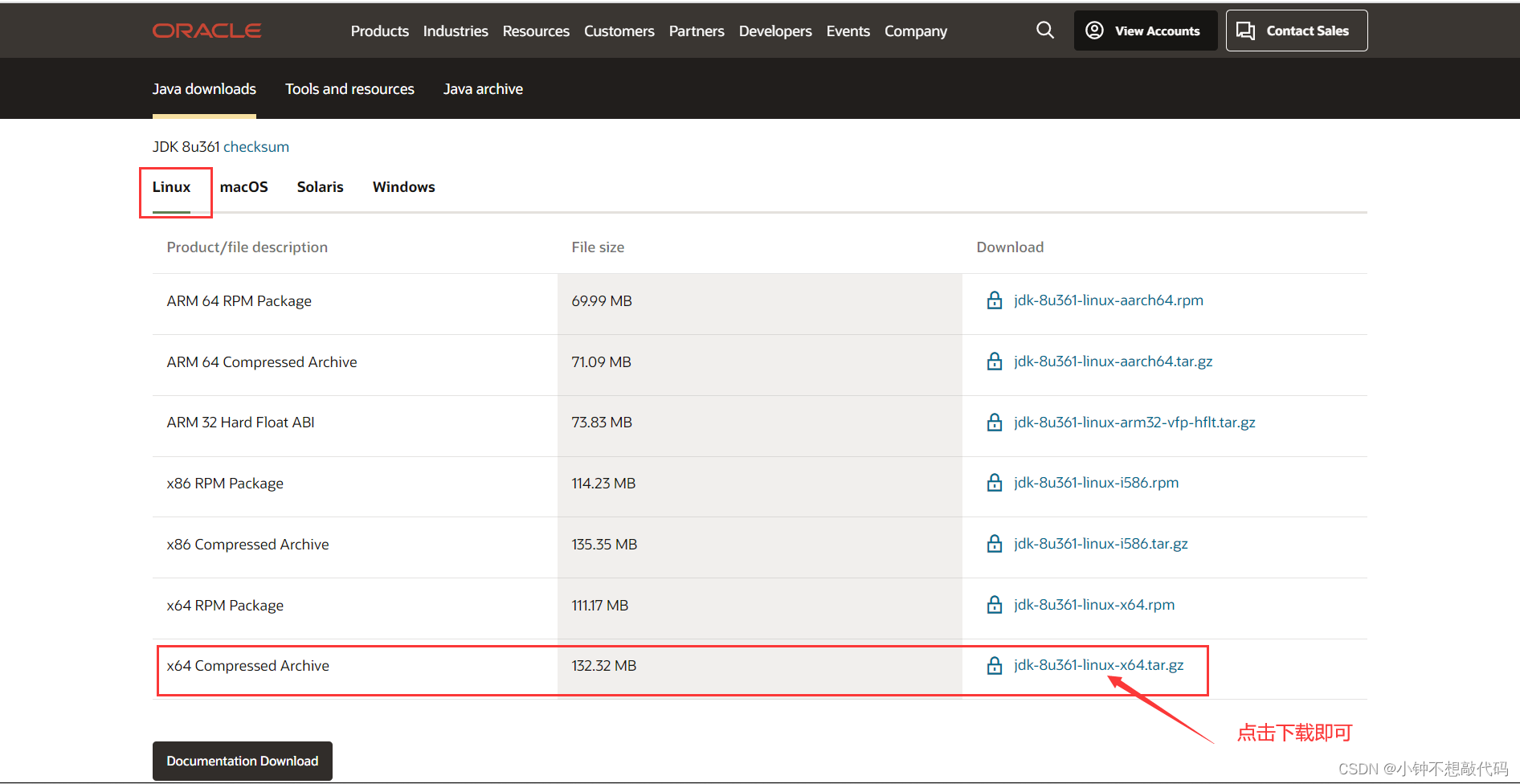This screenshot has width=1520, height=784.
Task: Switch to the Linux tab
Action: (171, 187)
